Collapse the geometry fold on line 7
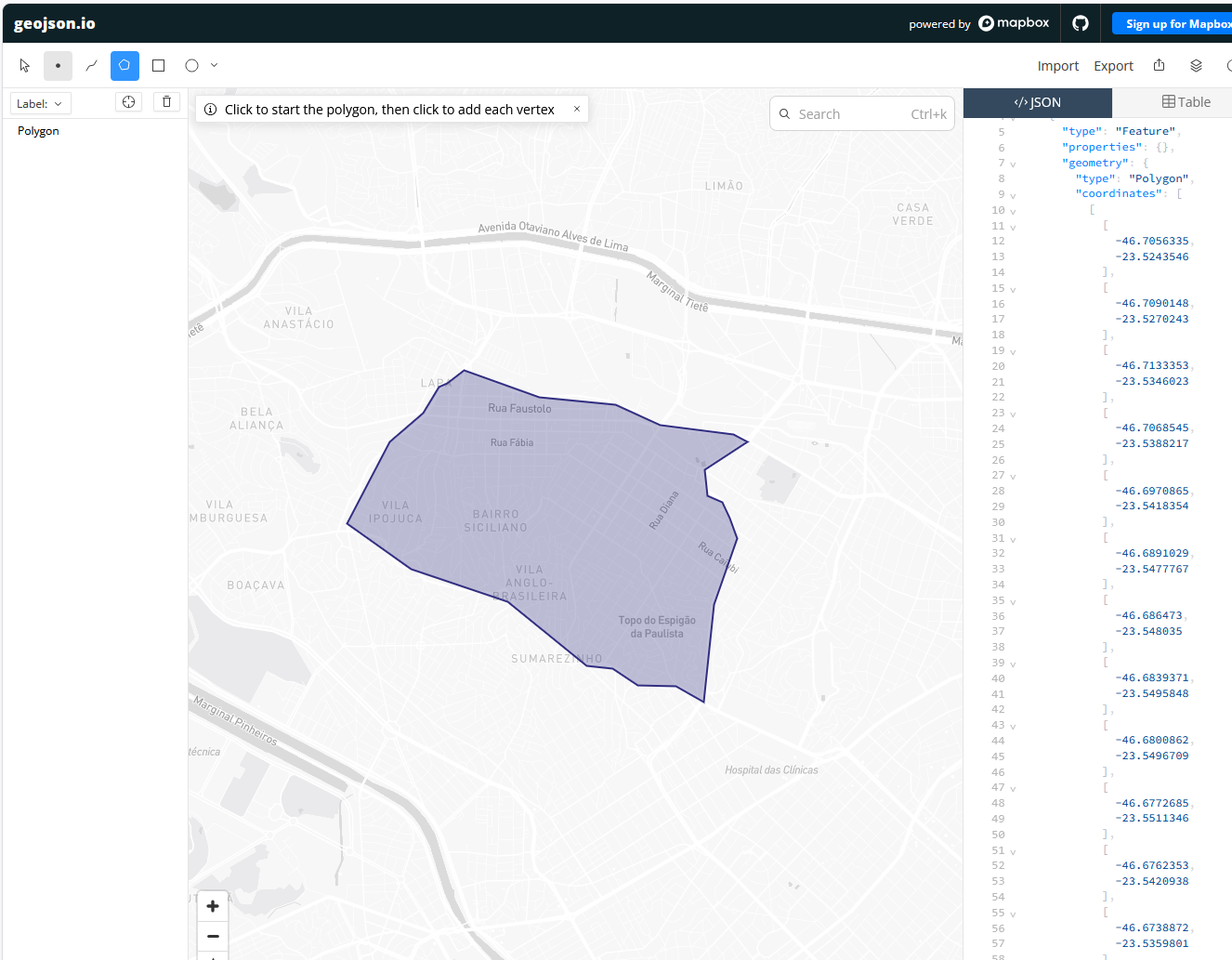Viewport: 1232px width, 960px height. click(x=1013, y=164)
